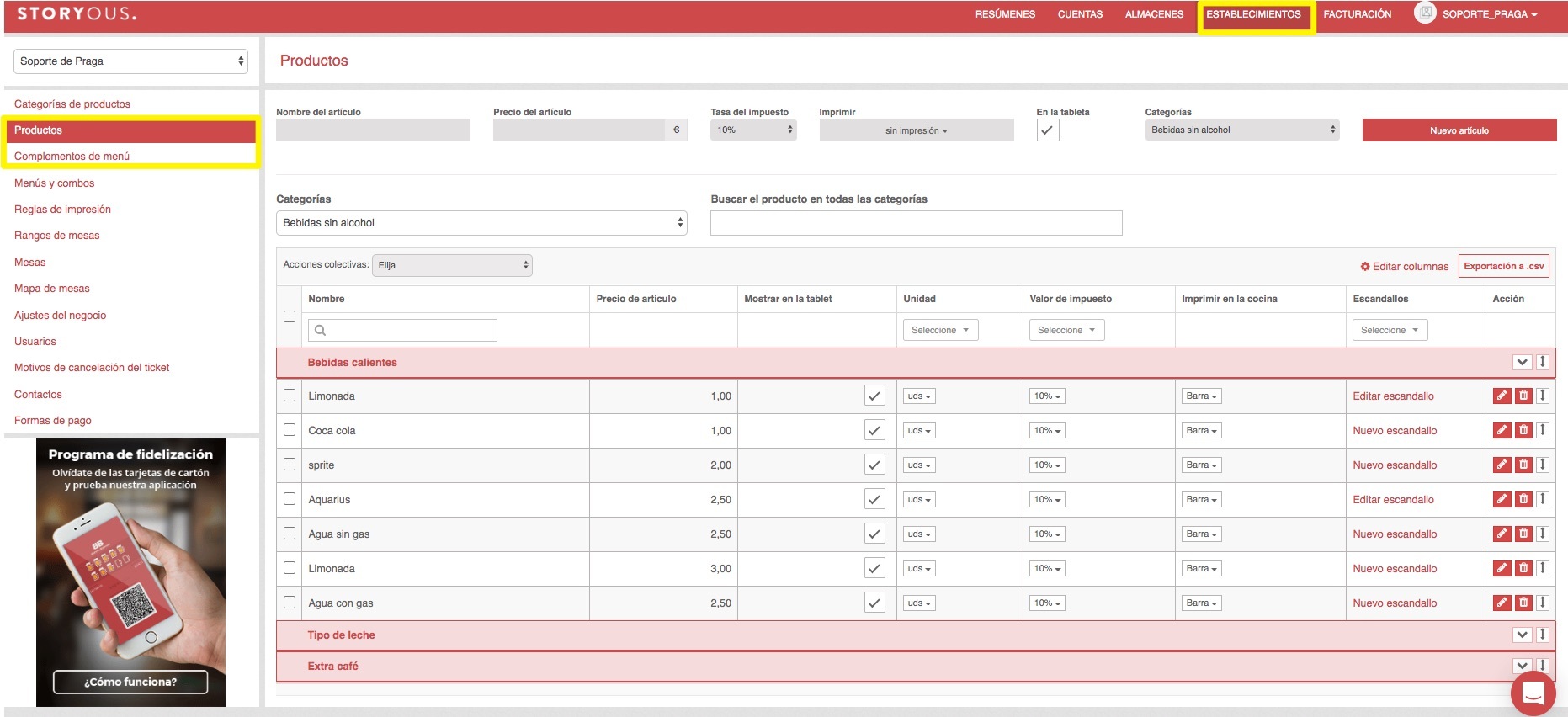This screenshot has height=717, width=1568.
Task: Click the Nombre column search box
Action: pos(402,330)
